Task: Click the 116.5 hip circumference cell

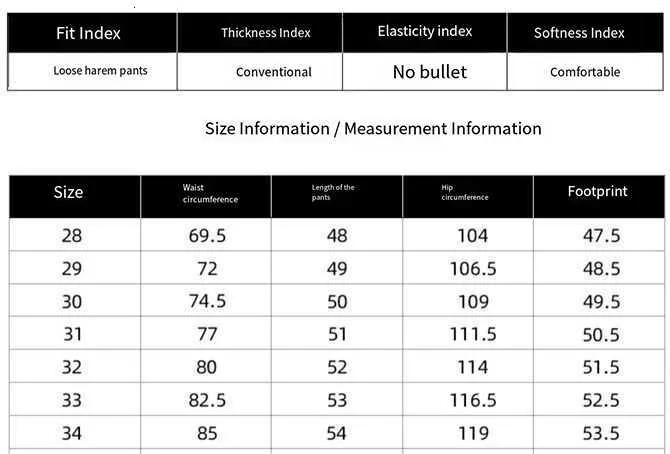Action: tap(472, 400)
